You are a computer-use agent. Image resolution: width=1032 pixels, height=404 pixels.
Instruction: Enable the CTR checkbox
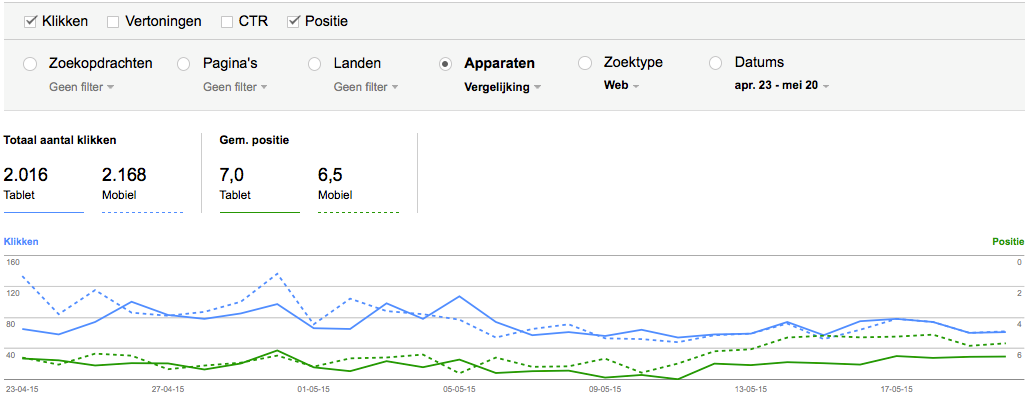pyautogui.click(x=226, y=22)
